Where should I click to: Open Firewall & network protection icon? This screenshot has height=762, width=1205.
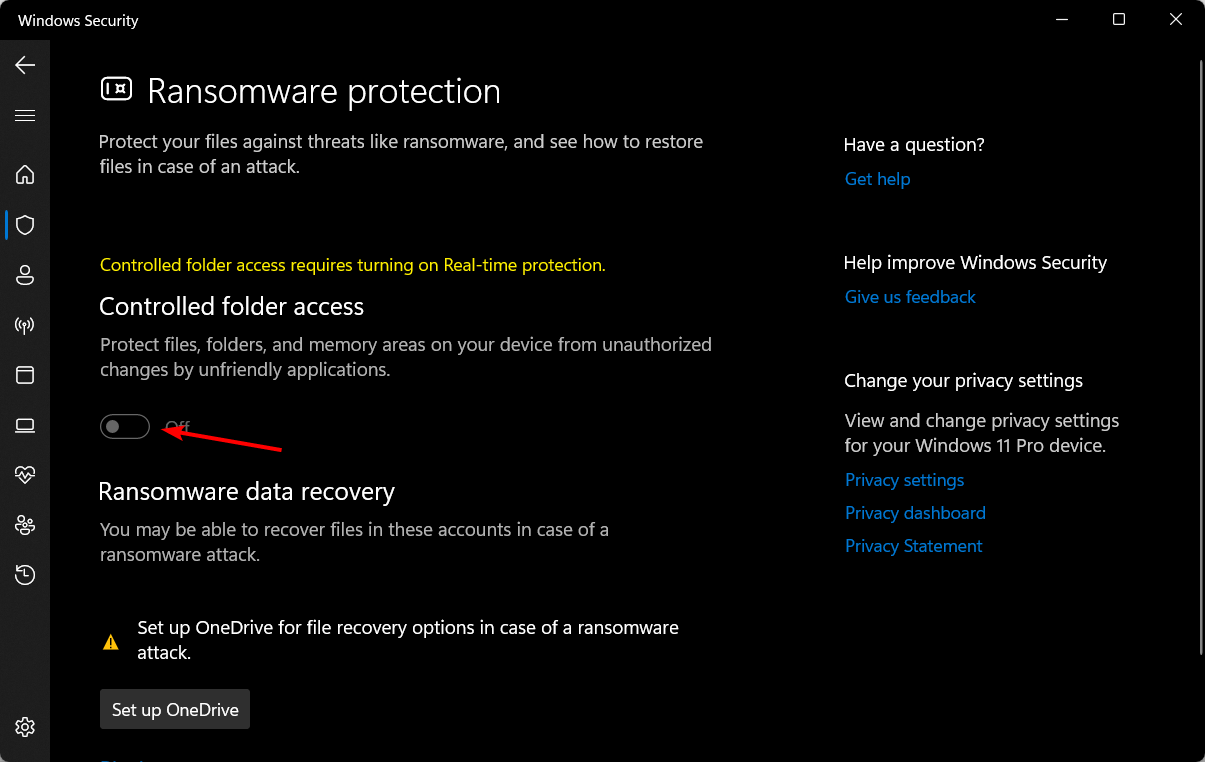(25, 325)
